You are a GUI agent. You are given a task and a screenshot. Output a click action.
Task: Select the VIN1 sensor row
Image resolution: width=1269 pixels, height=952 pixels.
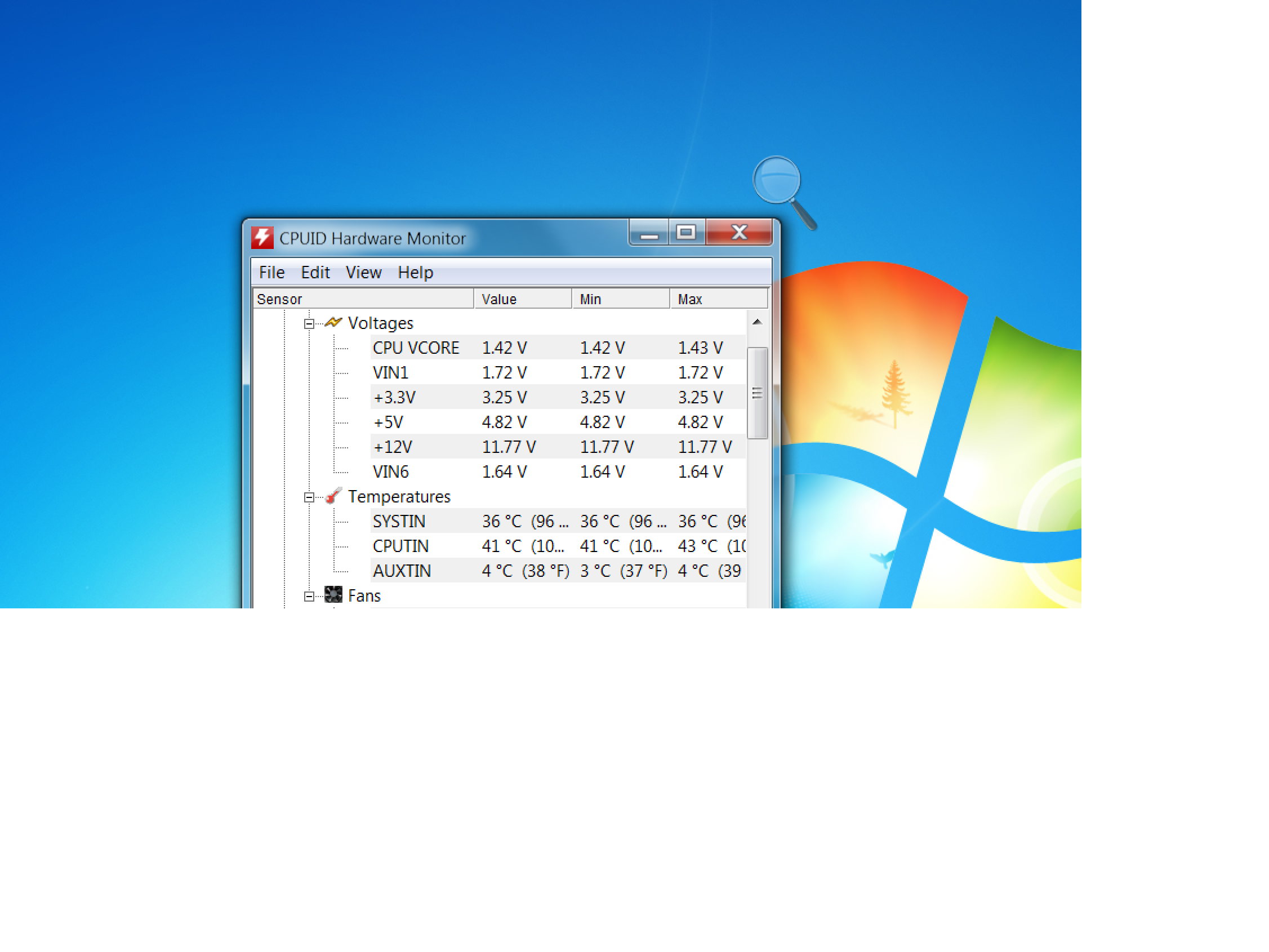(558, 372)
